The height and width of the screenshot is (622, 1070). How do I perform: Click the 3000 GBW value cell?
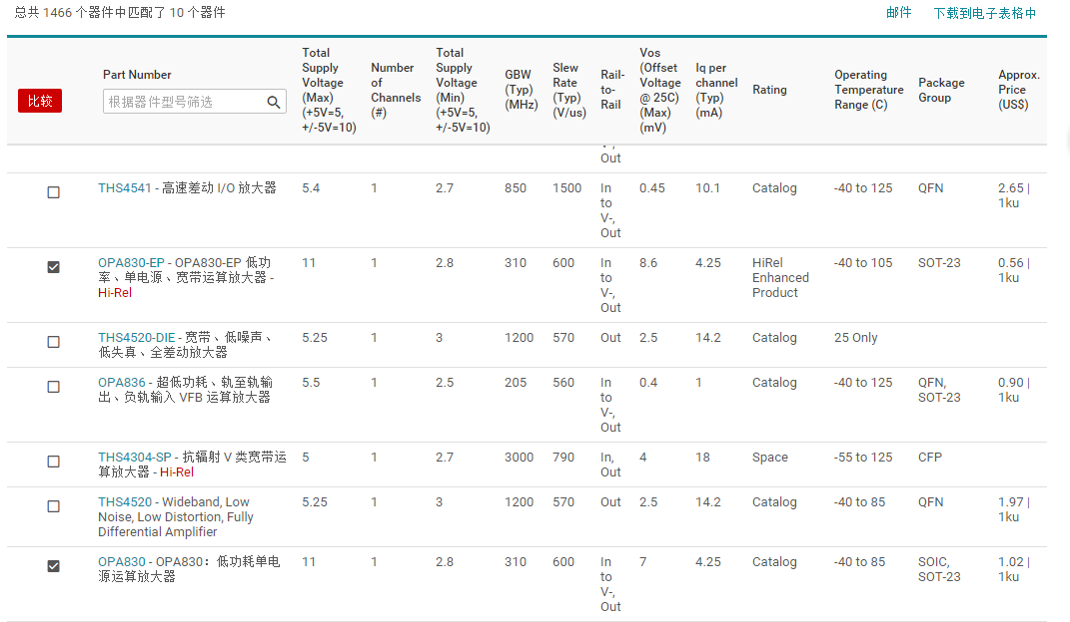(519, 457)
